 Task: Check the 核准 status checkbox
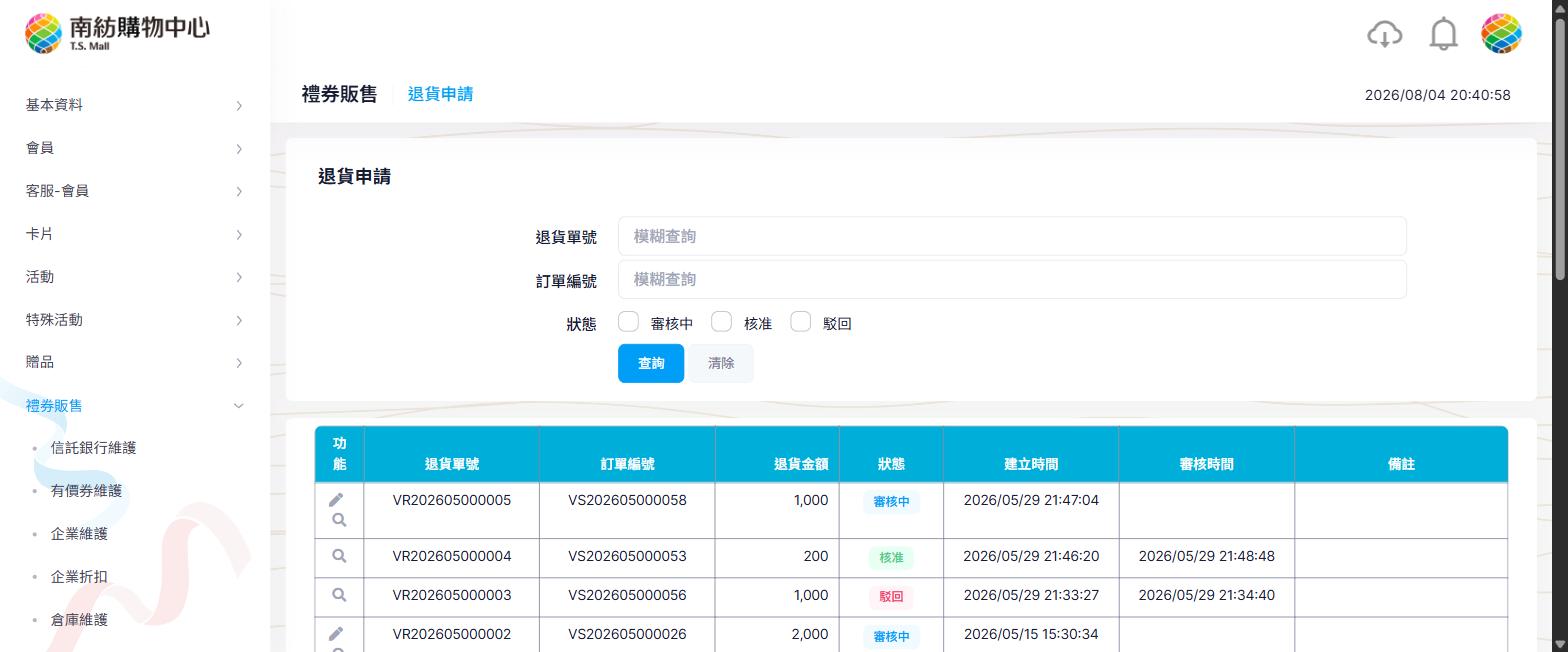point(721,322)
